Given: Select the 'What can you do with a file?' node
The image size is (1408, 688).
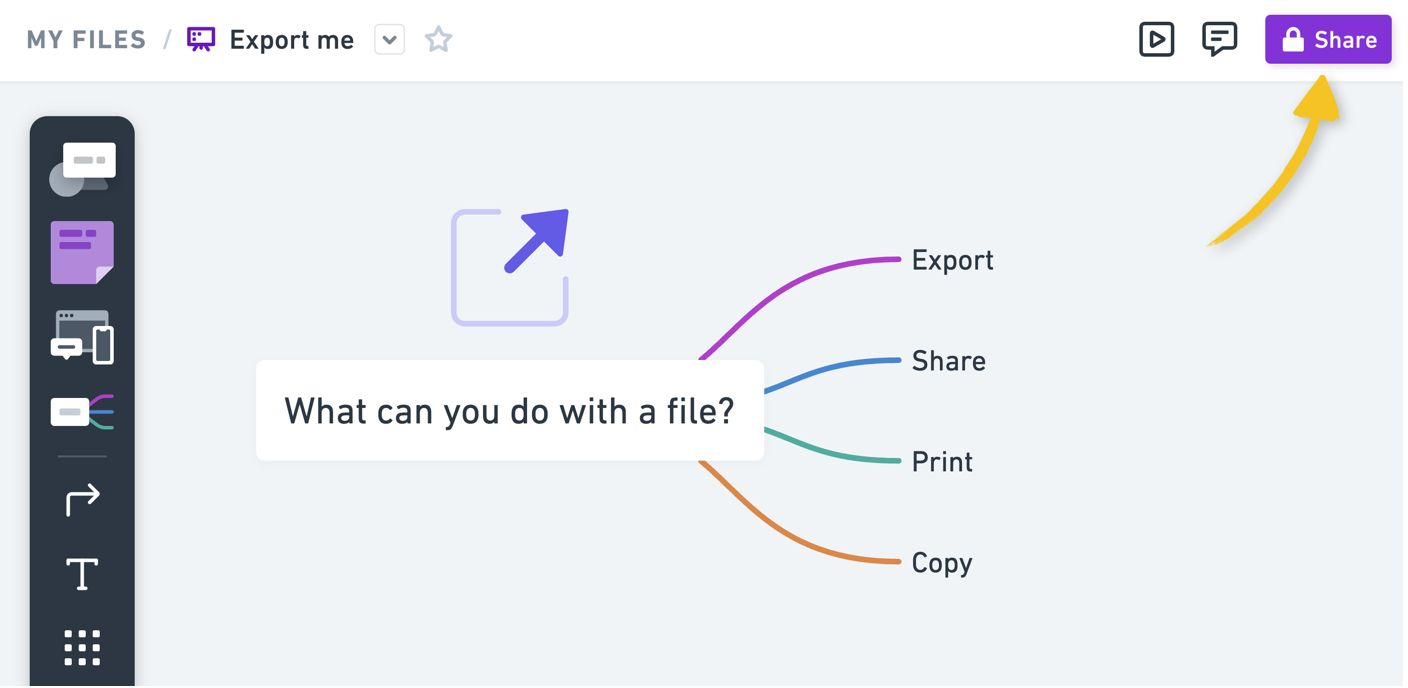Looking at the screenshot, I should click(509, 411).
